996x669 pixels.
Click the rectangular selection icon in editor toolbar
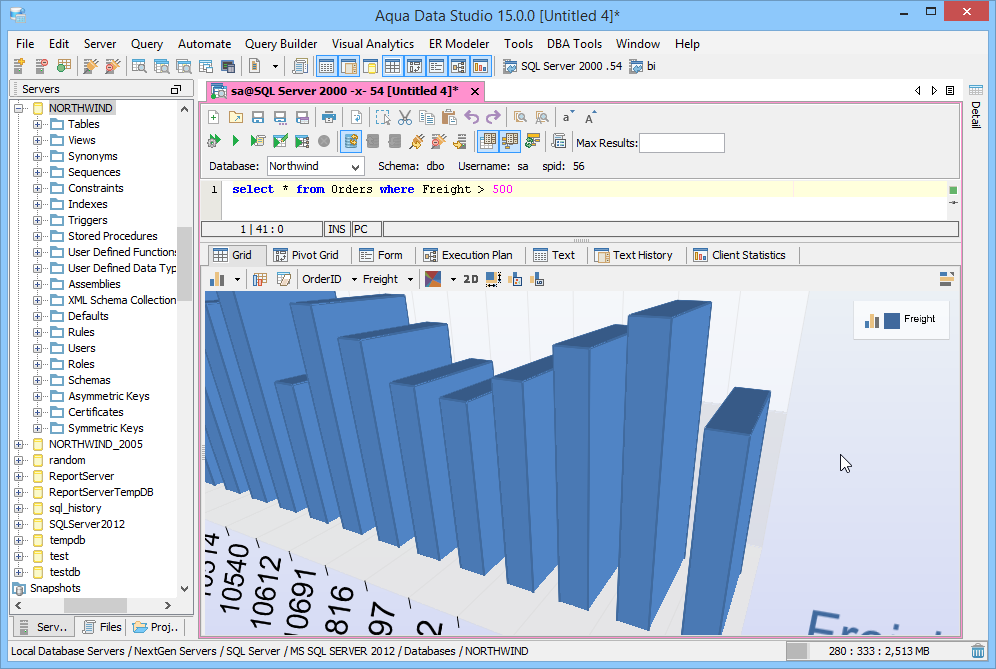tap(382, 118)
